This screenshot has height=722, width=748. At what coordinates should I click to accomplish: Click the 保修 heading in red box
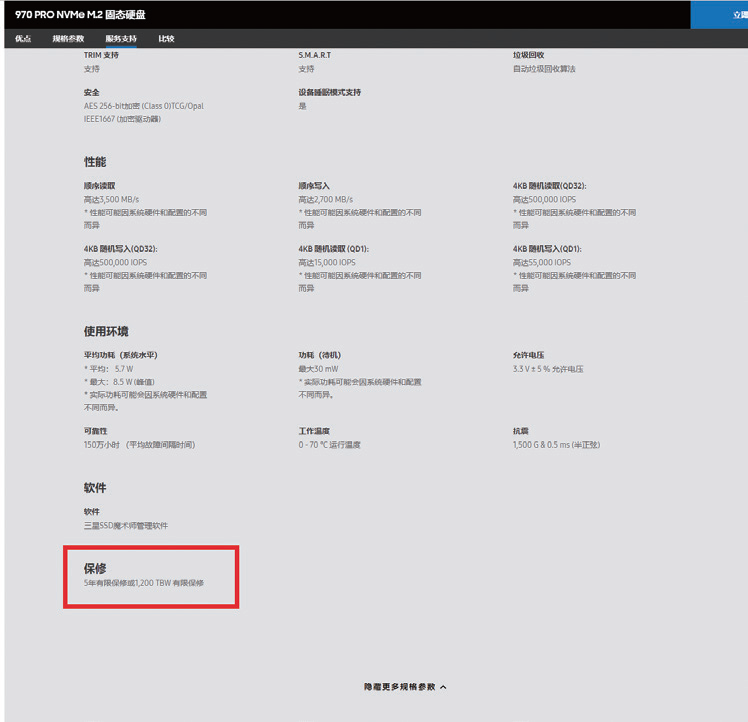tap(95, 568)
